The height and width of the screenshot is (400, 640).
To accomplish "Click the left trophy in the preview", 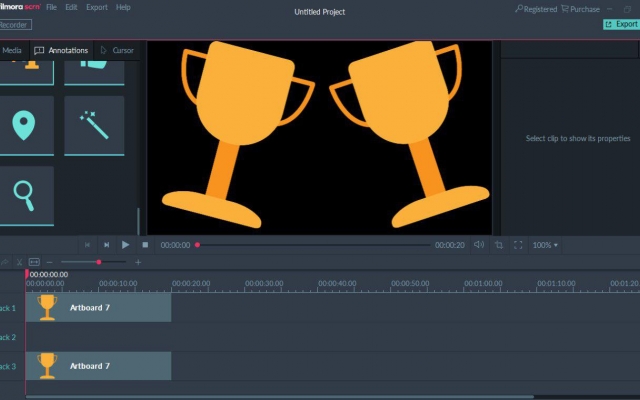I will click(238, 135).
